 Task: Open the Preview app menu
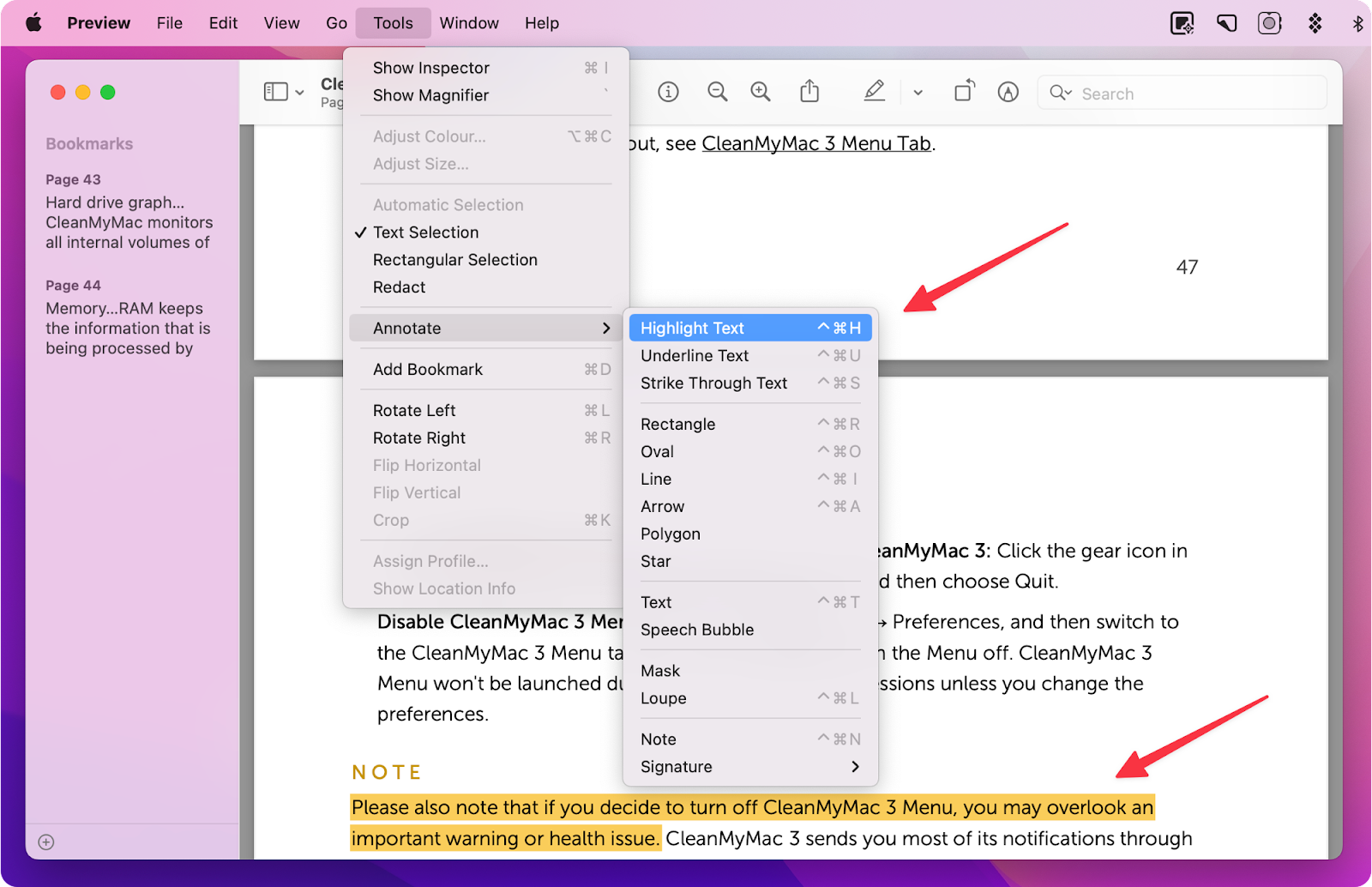pos(99,23)
